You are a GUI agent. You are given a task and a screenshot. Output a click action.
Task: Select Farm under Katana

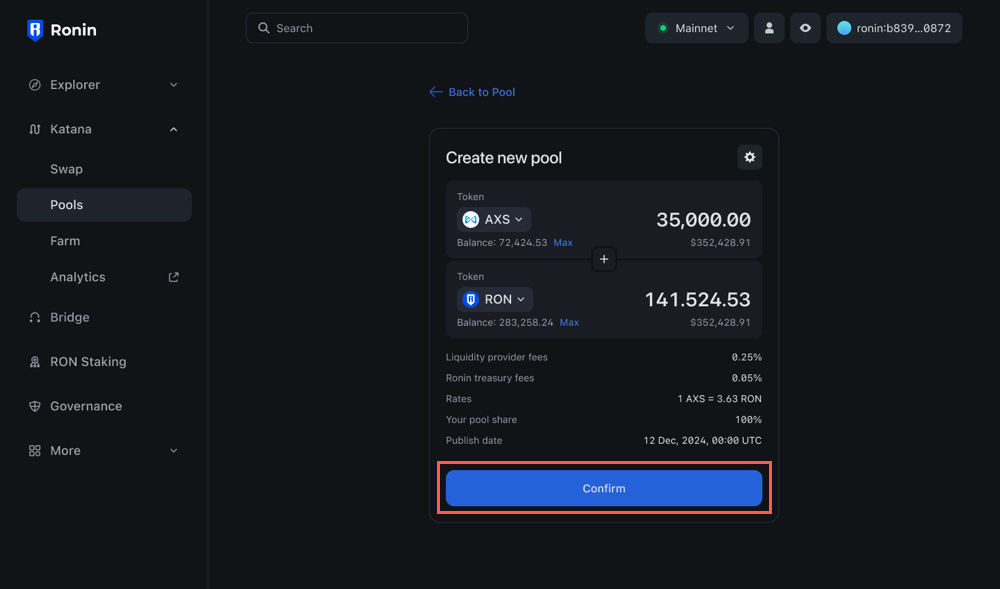coord(65,241)
